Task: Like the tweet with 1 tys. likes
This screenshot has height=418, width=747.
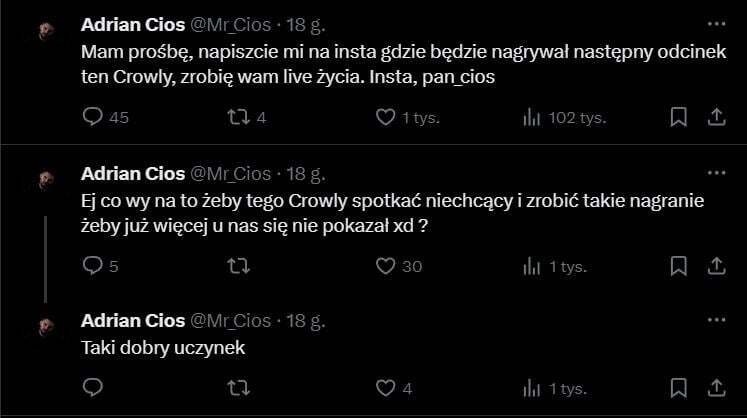Action: pos(385,117)
